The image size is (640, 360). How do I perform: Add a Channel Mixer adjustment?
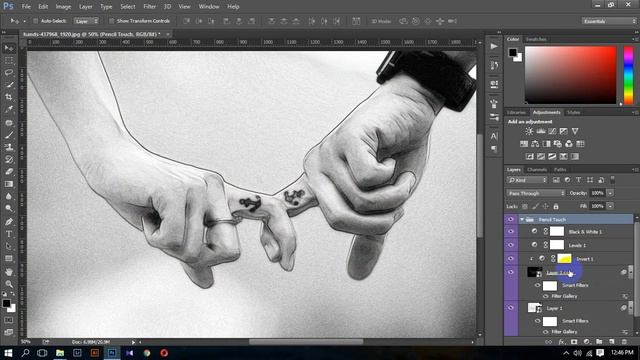[x=569, y=144]
